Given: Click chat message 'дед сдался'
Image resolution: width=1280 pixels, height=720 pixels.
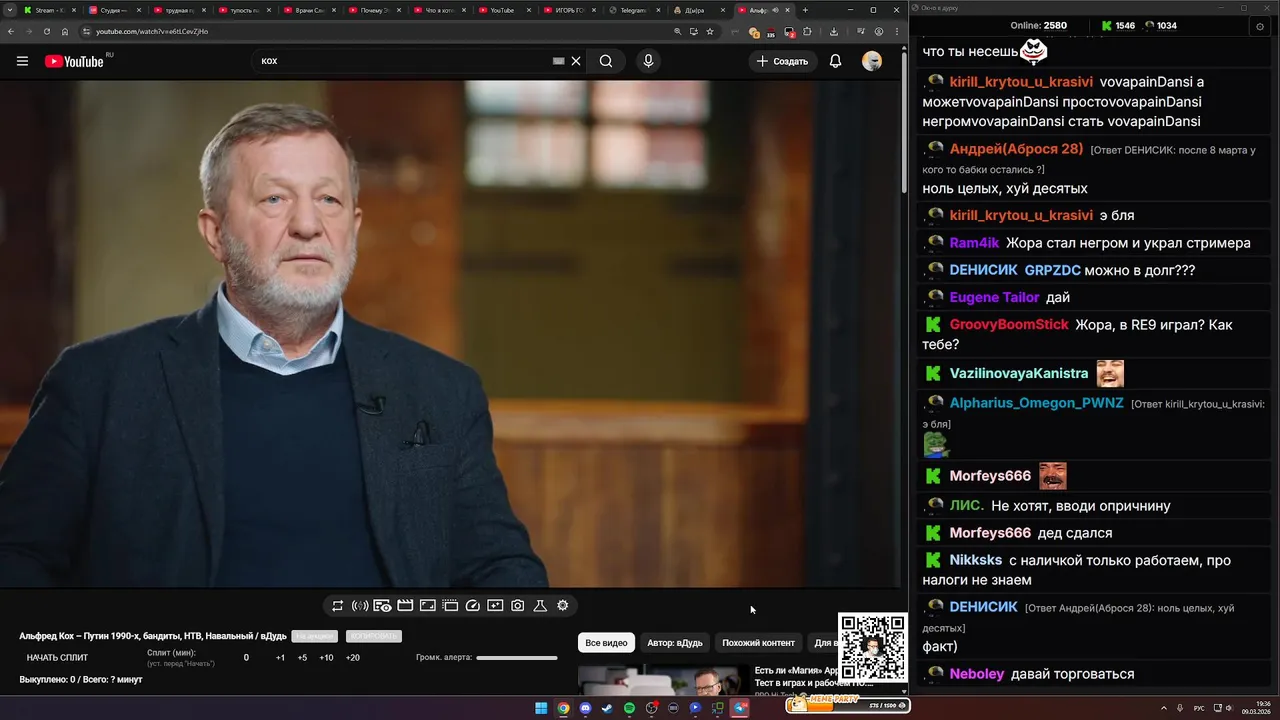Looking at the screenshot, I should [1075, 533].
